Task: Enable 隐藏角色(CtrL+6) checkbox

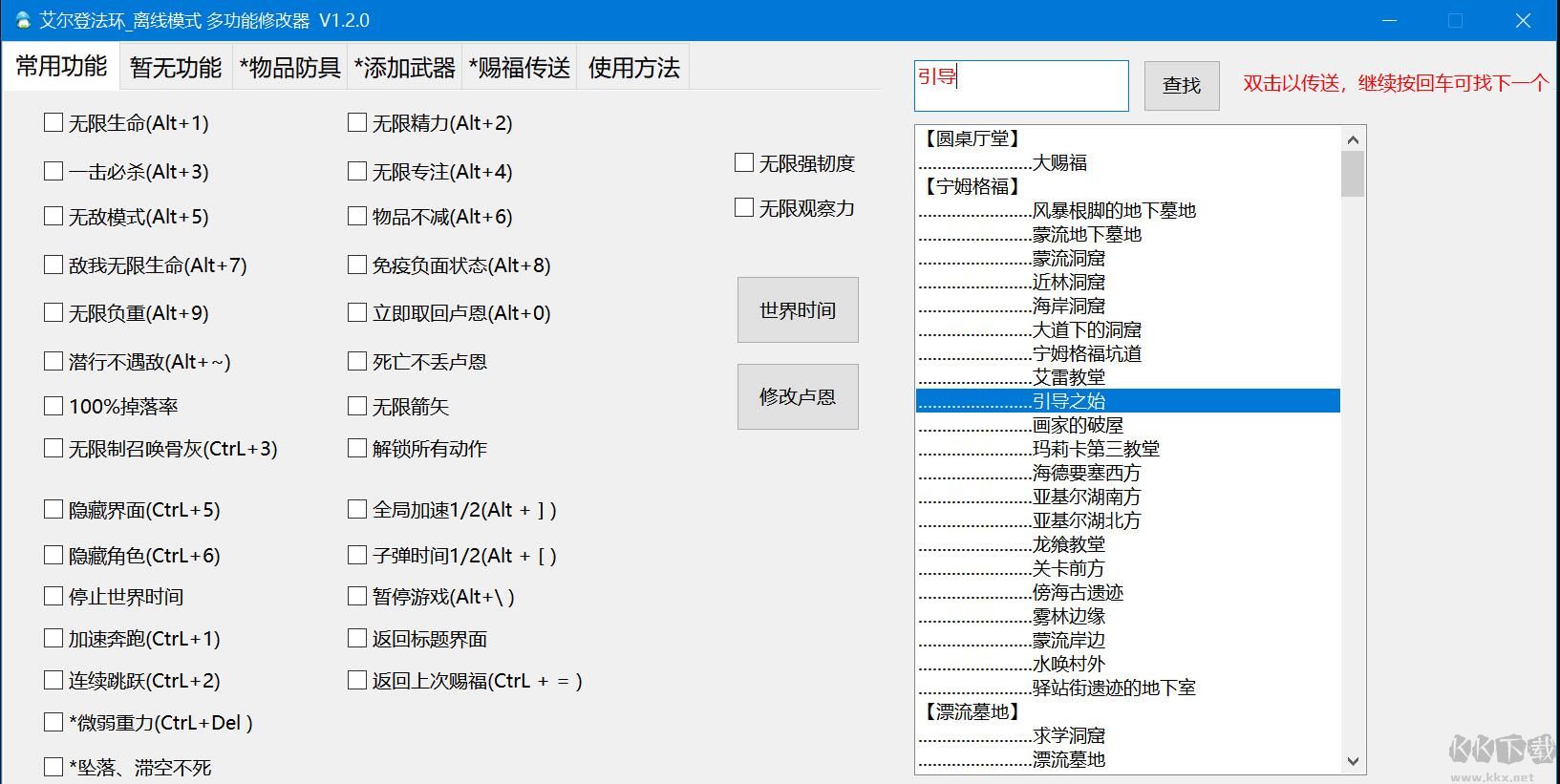Action: pos(53,555)
